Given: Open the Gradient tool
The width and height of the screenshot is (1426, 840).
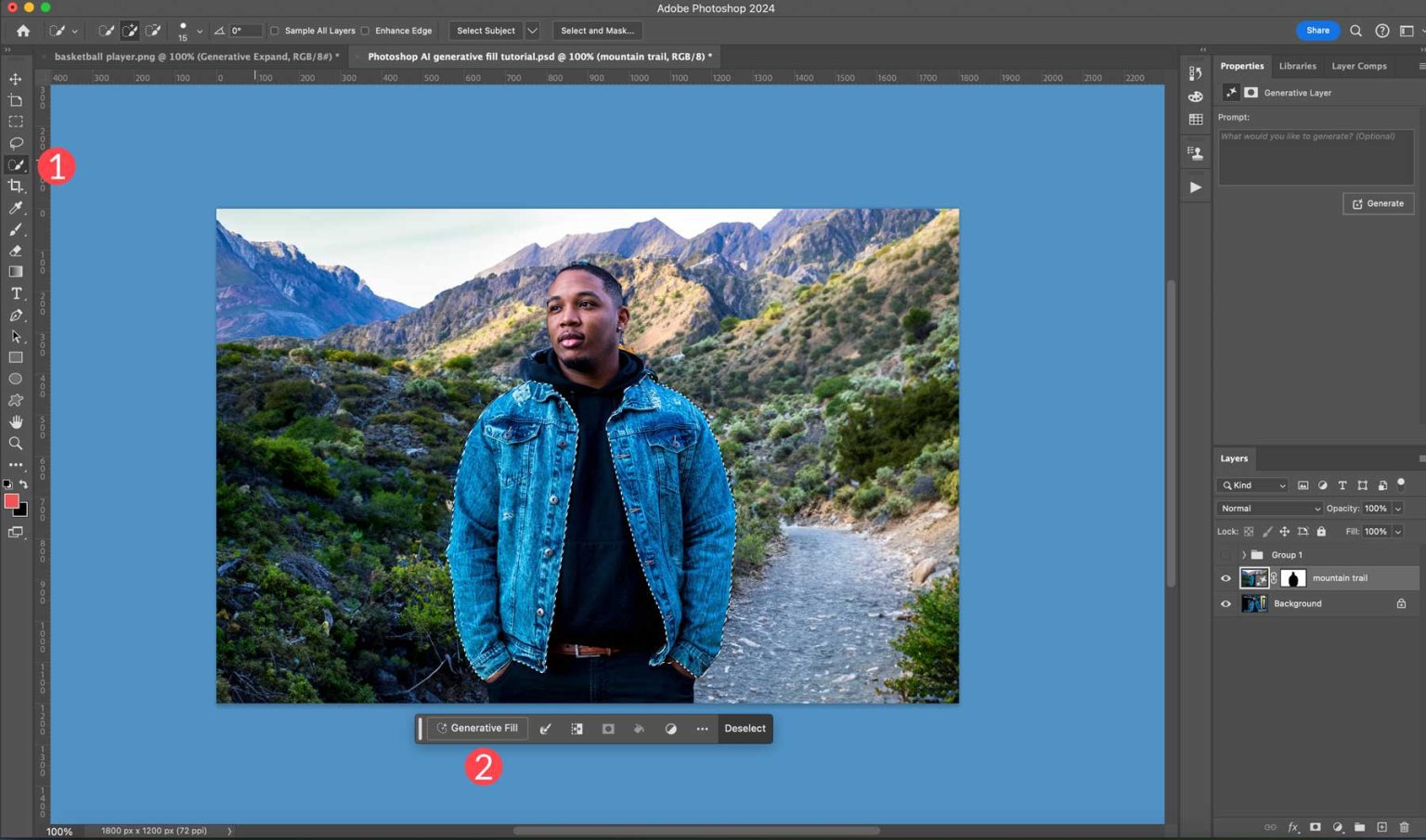Looking at the screenshot, I should tap(15, 271).
